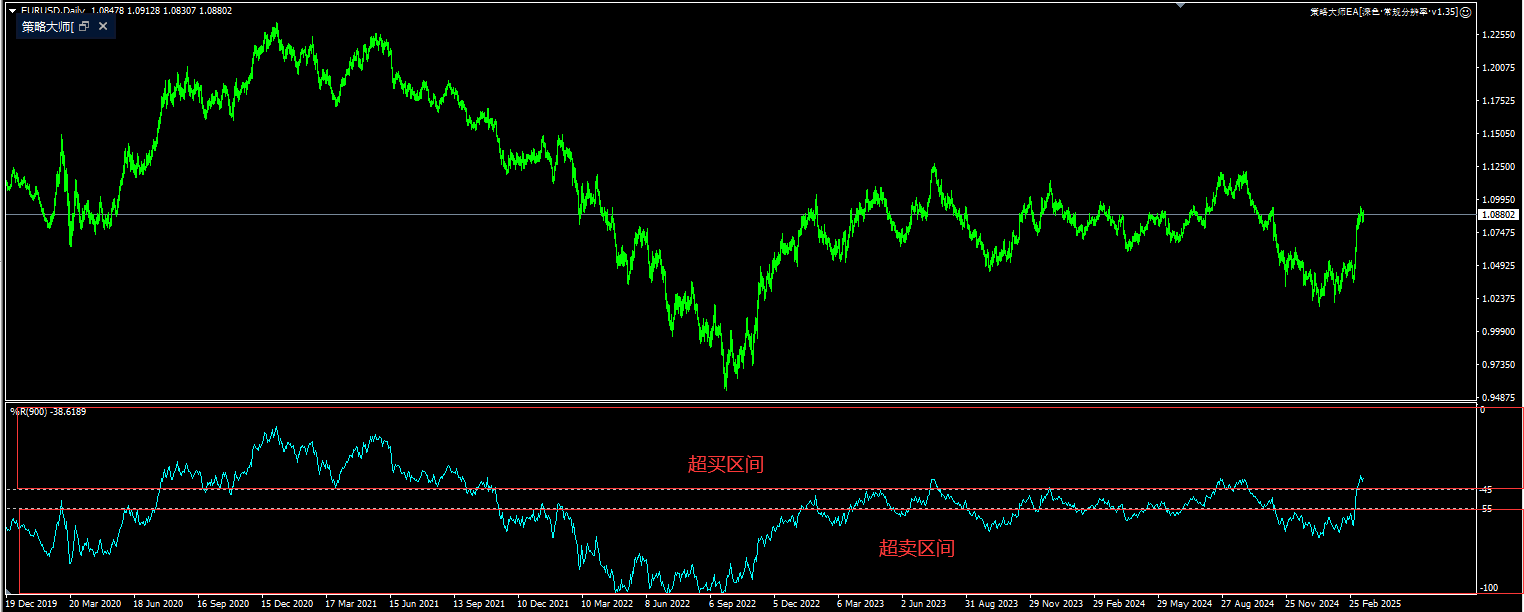Click the 10 Mar 2022 date on the time axis
1524x612 pixels.
coord(606,604)
